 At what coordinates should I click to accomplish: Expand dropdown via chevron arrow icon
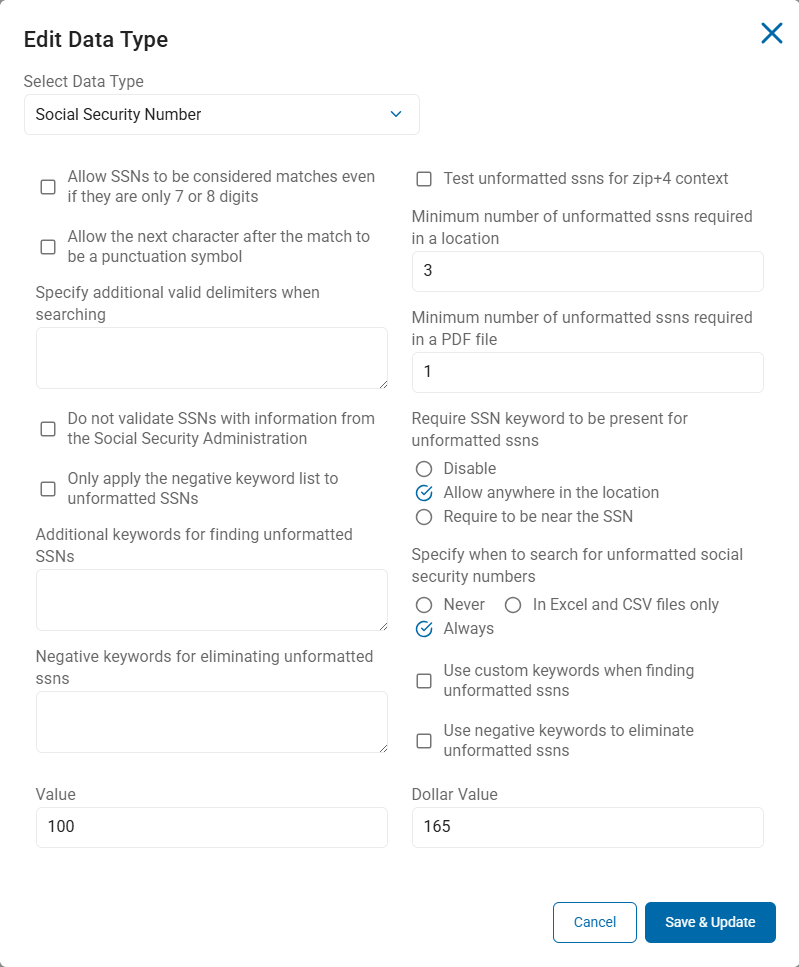[396, 114]
